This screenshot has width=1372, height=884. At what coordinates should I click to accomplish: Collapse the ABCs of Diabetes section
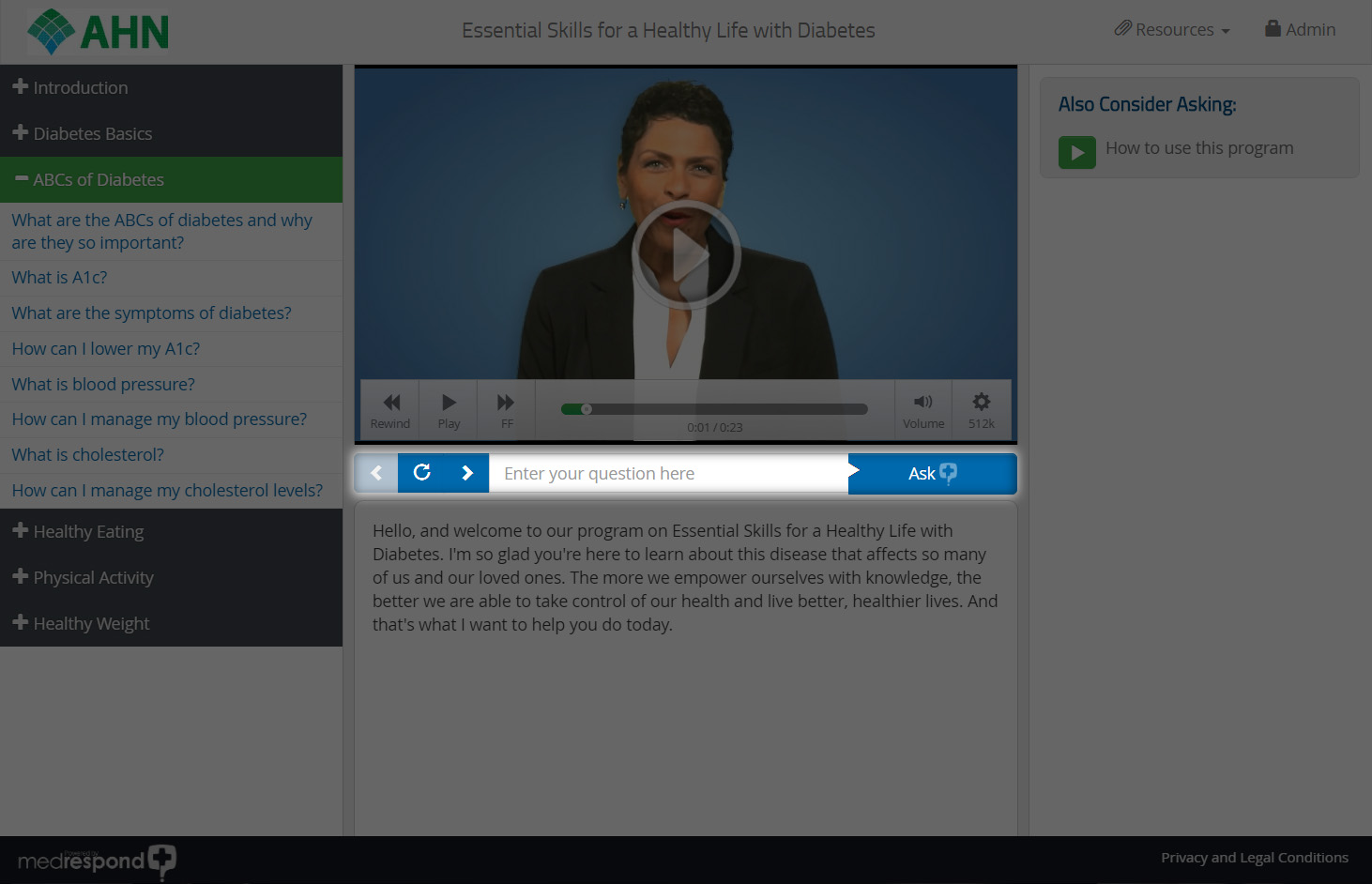point(98,179)
